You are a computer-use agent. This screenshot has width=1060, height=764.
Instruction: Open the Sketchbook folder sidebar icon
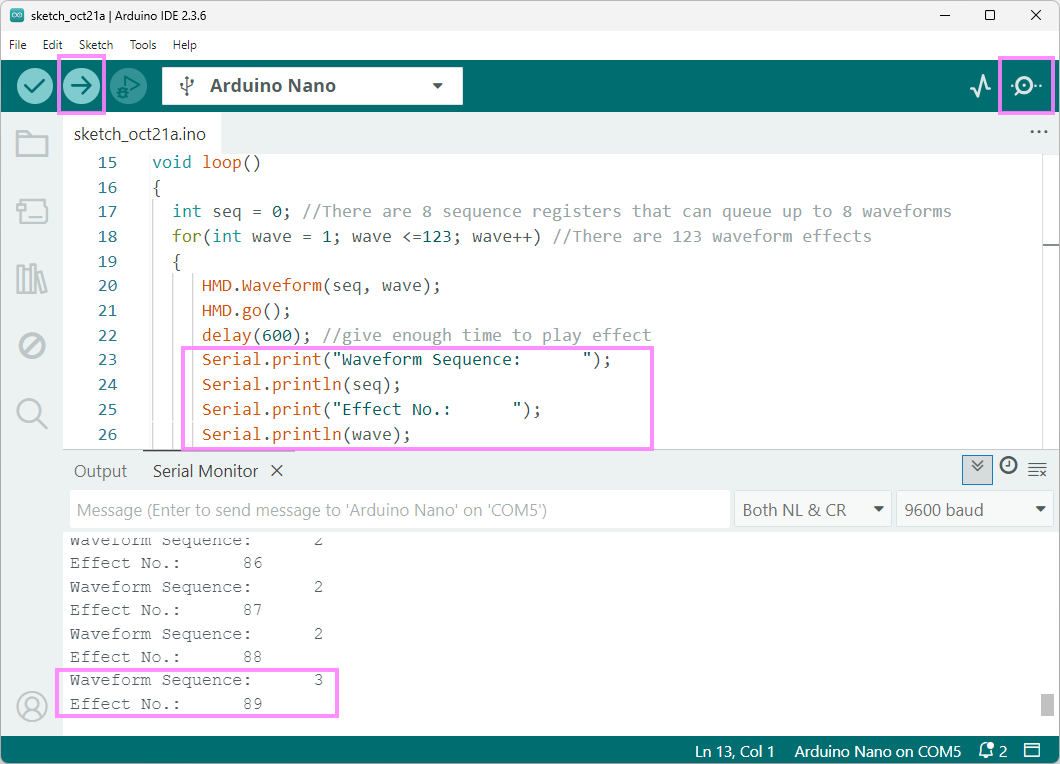point(32,144)
